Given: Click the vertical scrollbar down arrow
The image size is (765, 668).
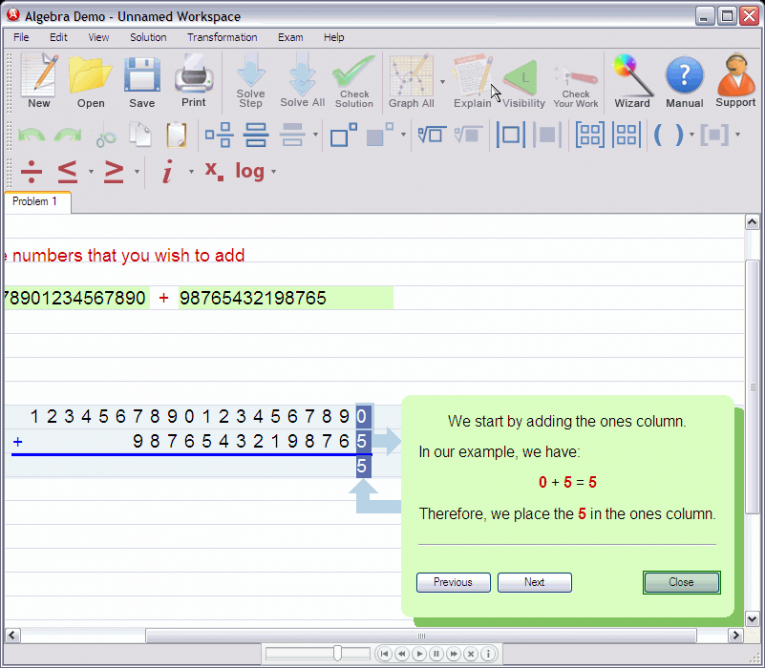Looking at the screenshot, I should point(752,619).
